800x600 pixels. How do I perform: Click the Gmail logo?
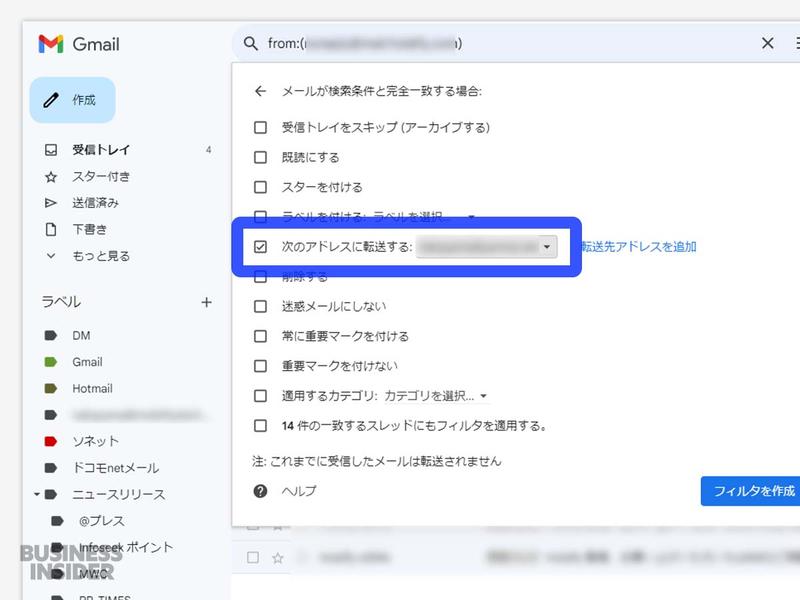click(79, 44)
